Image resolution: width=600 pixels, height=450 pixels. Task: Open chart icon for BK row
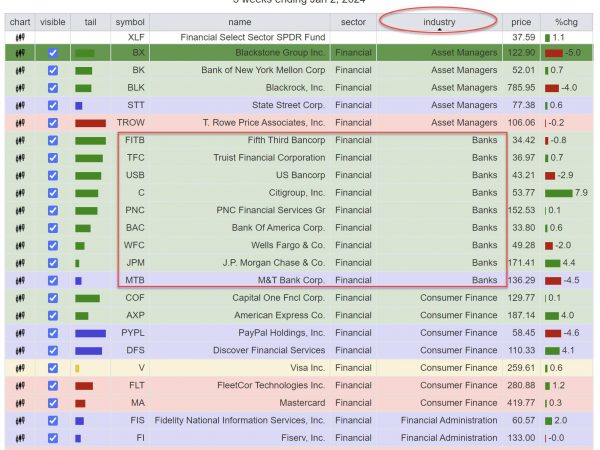(20, 70)
